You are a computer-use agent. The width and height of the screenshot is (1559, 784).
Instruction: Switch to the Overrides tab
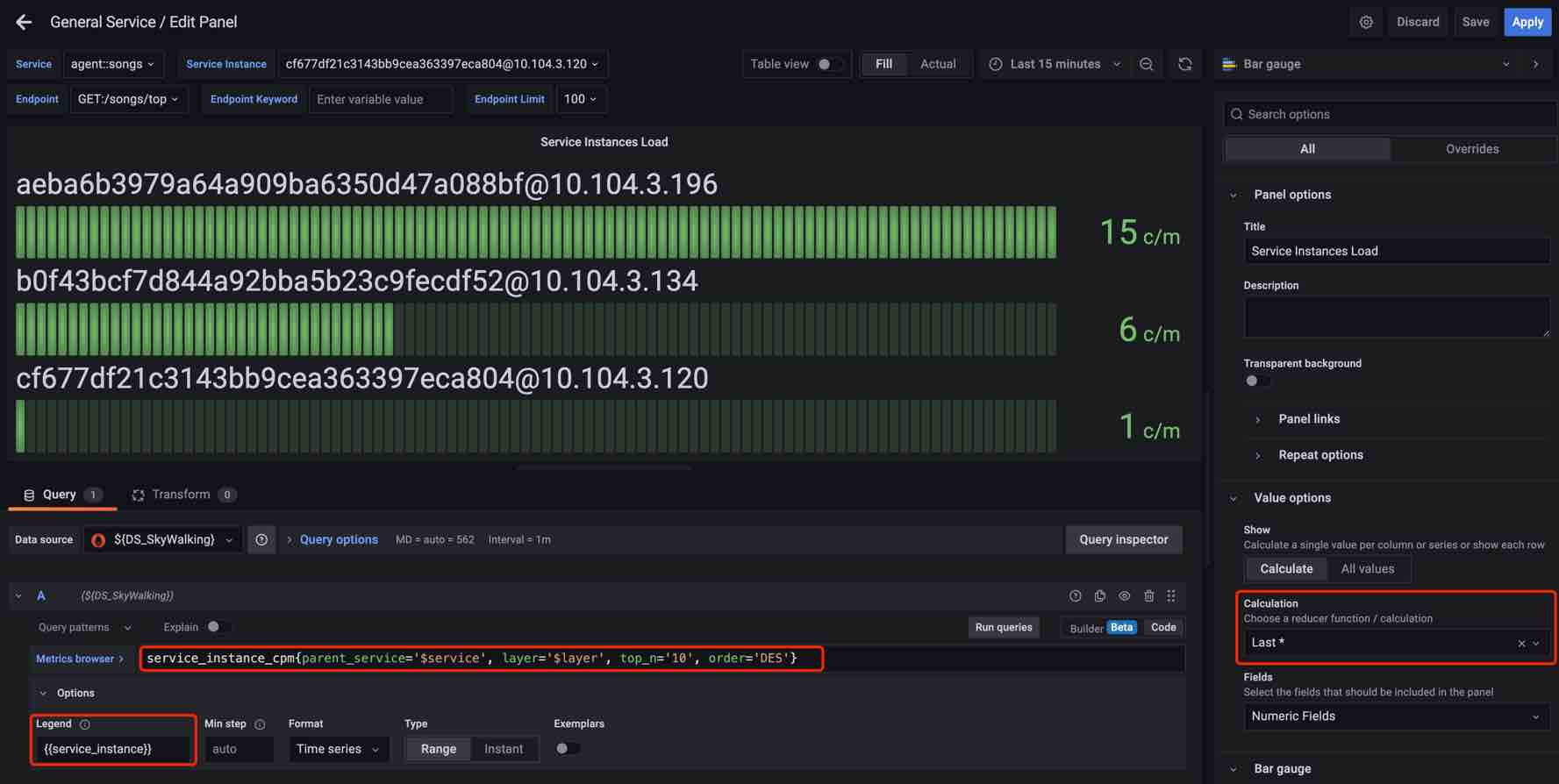(x=1471, y=149)
